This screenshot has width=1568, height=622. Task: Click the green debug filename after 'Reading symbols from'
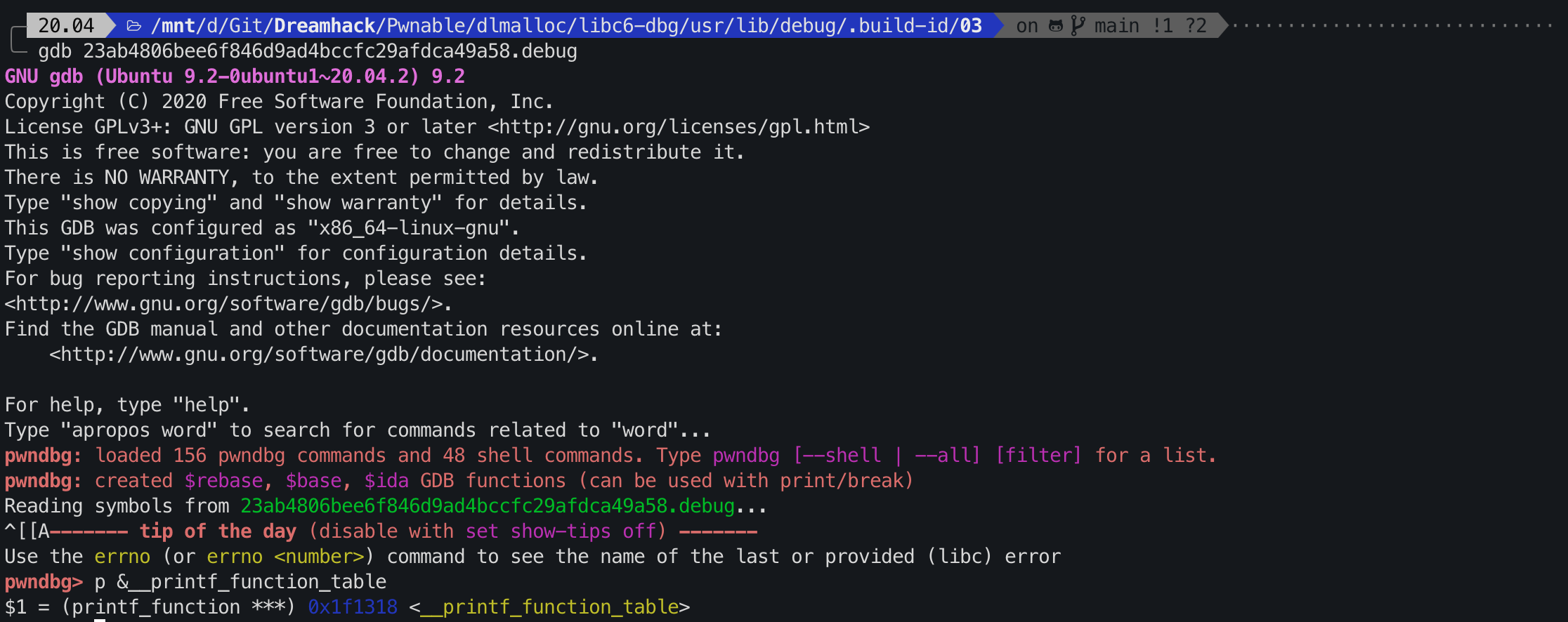click(488, 506)
